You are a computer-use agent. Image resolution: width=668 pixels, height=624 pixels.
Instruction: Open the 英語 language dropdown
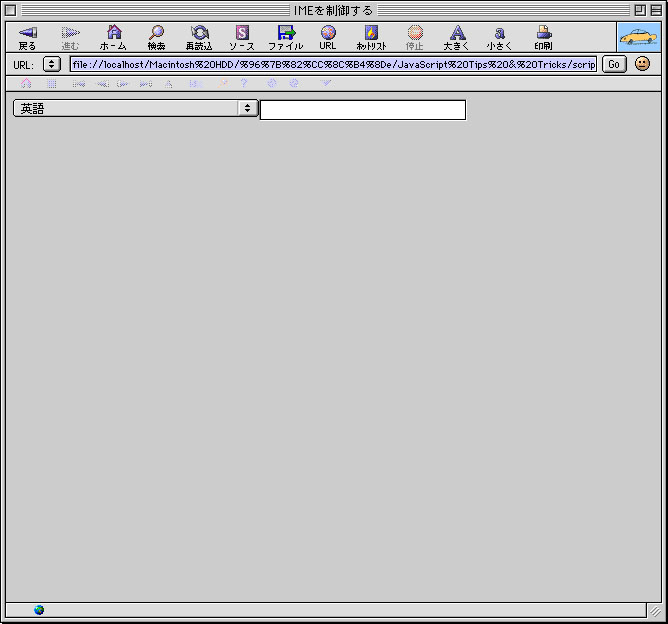[135, 108]
